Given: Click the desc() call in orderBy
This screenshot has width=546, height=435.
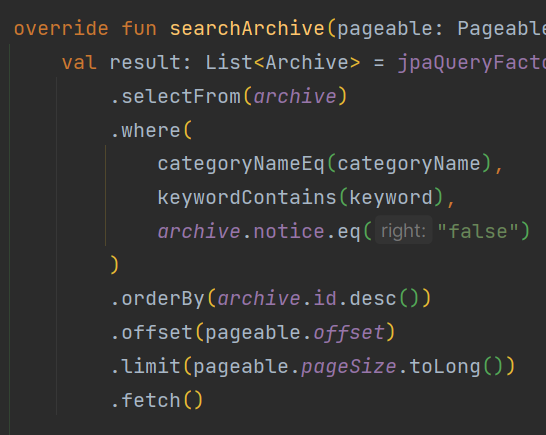Looking at the screenshot, I should click(384, 299).
